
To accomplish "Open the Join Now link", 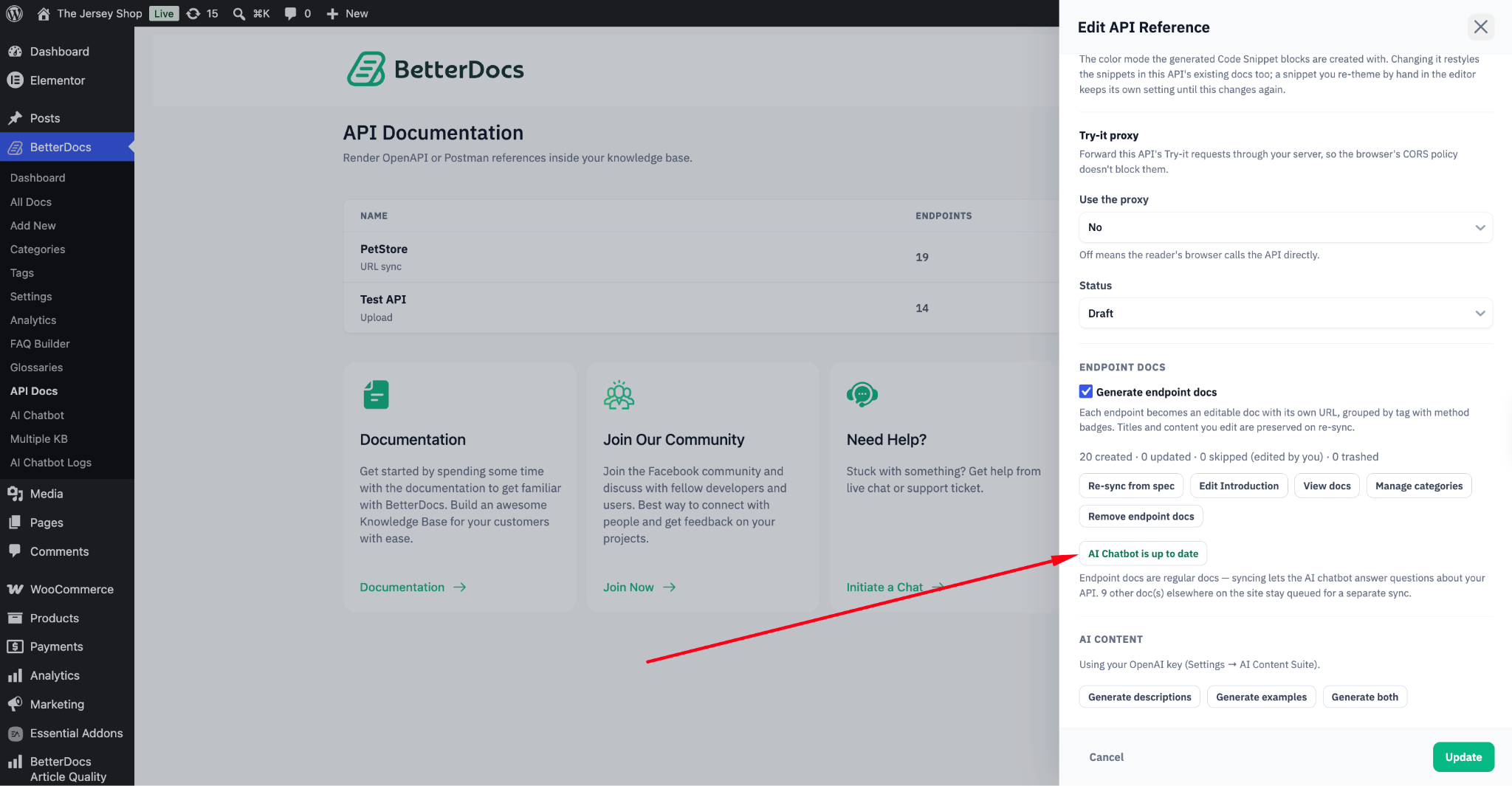I will coord(639,587).
